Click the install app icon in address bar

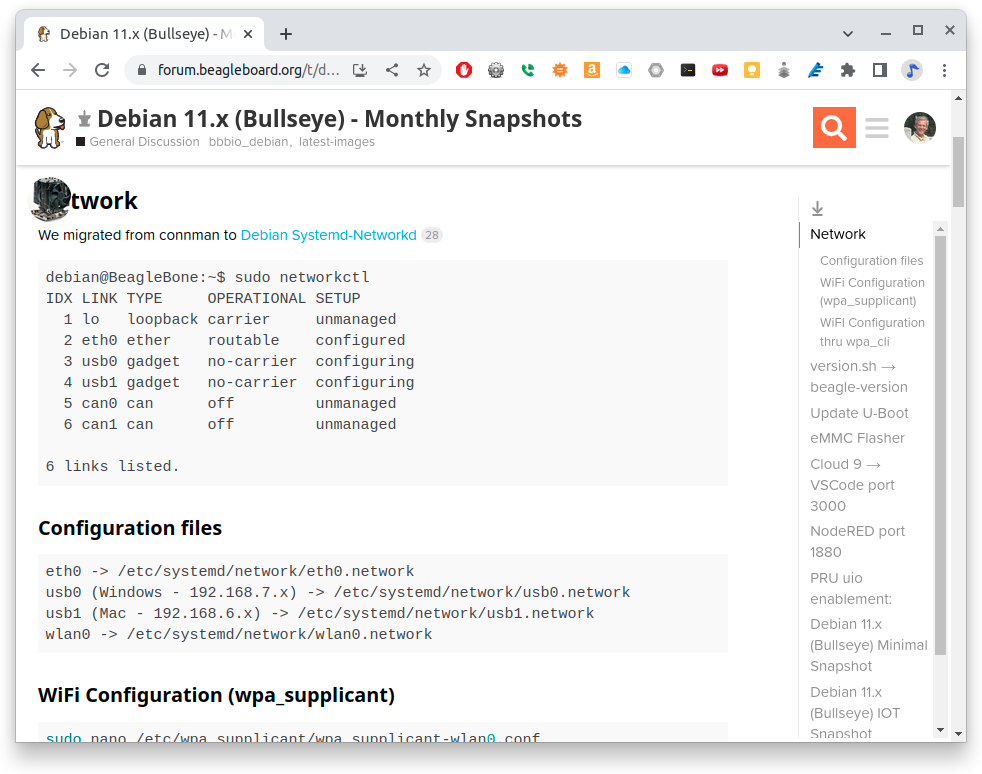pyautogui.click(x=361, y=70)
